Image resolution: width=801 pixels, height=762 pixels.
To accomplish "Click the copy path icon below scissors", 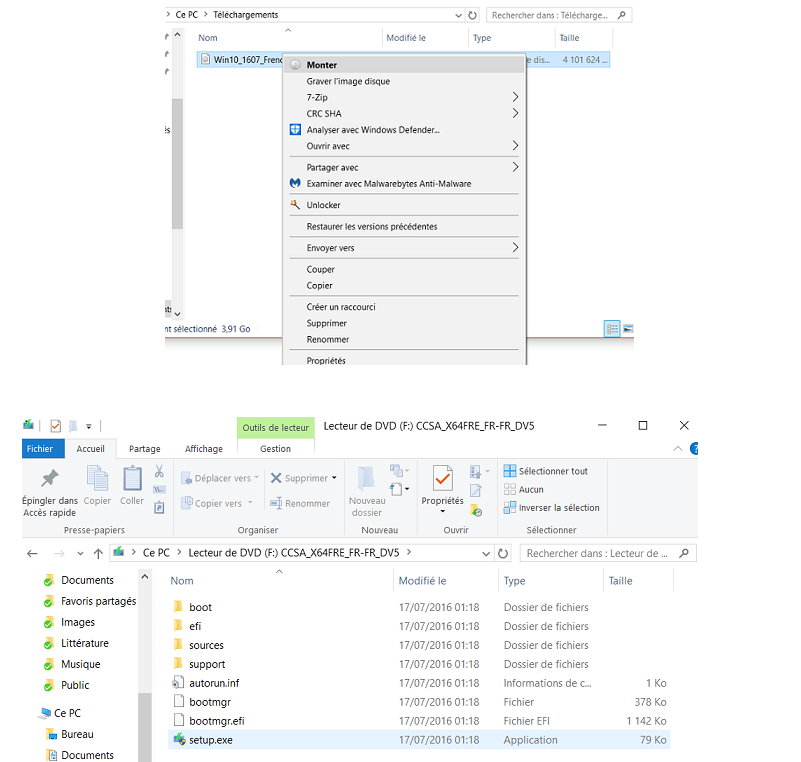I will pos(159,490).
